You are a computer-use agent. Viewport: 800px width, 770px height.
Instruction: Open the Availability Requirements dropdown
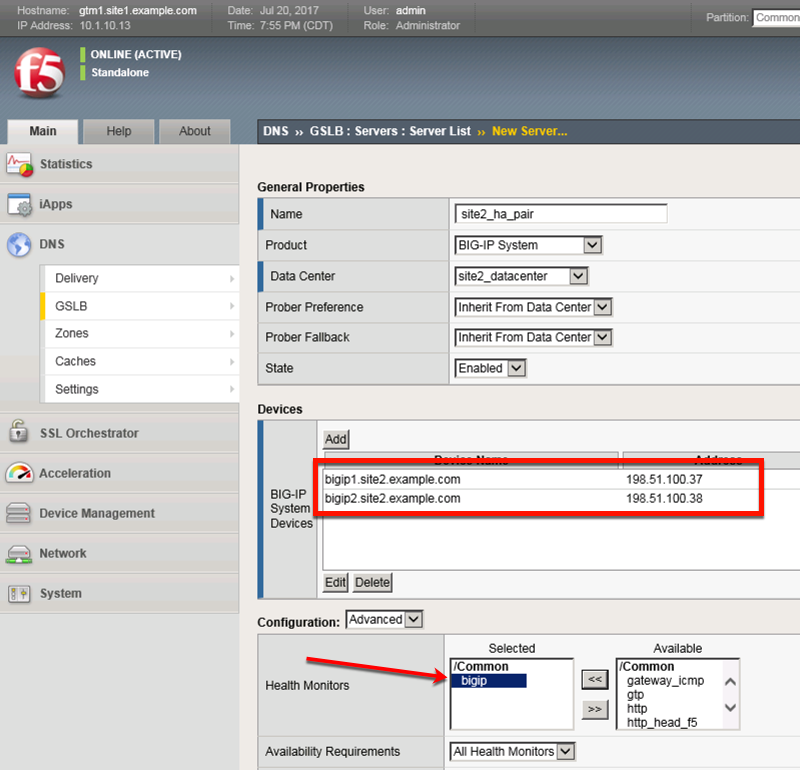click(x=513, y=751)
